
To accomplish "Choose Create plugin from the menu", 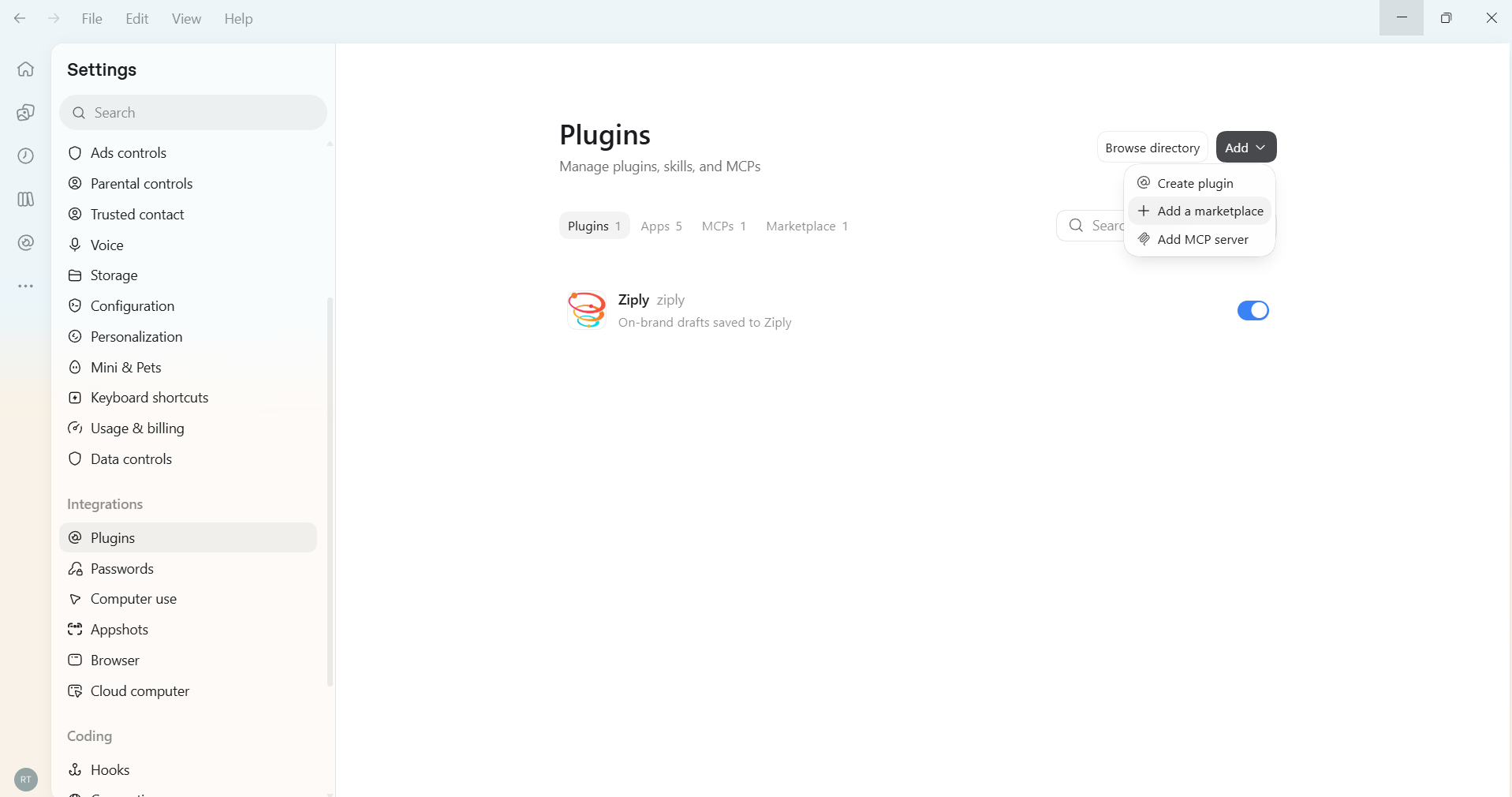I will coord(1199,183).
